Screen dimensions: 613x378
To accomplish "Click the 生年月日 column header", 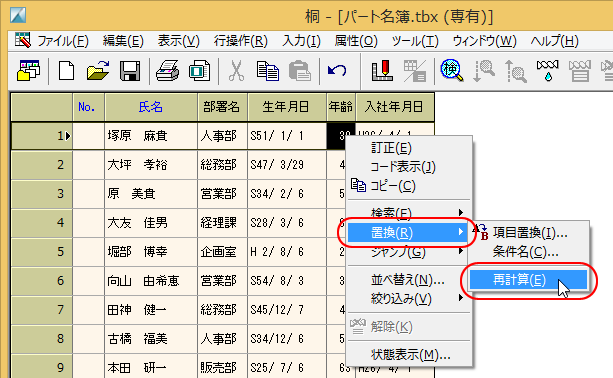I will pyautogui.click(x=287, y=107).
